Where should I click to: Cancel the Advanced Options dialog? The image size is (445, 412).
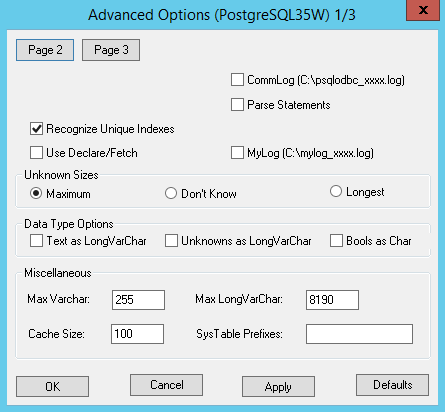[166, 385]
